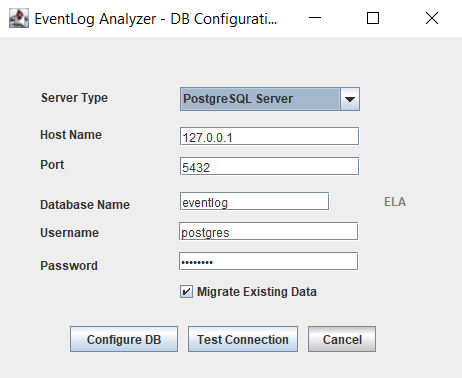
Task: Click the Host Name input field
Action: [x=269, y=136]
